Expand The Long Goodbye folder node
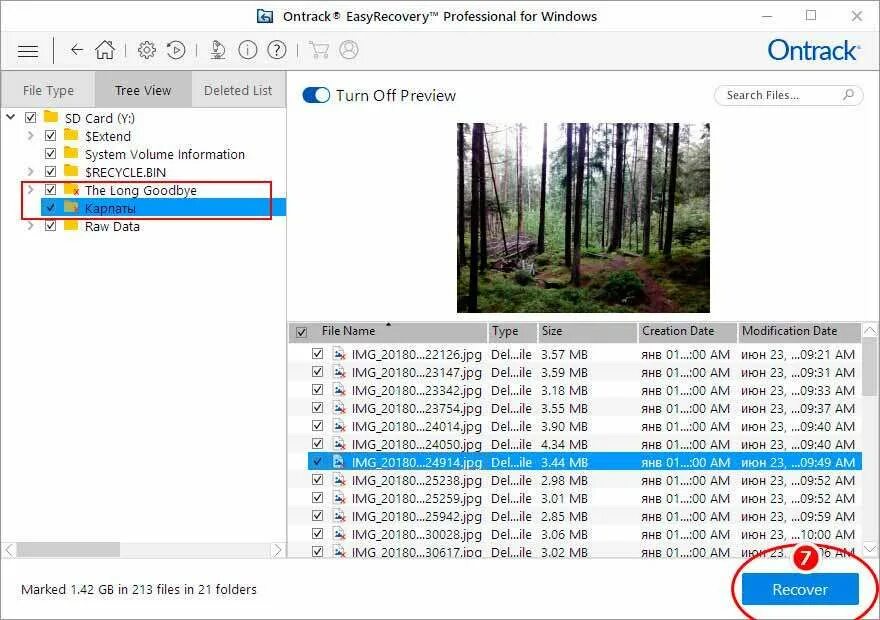The width and height of the screenshot is (880, 620). [x=31, y=189]
